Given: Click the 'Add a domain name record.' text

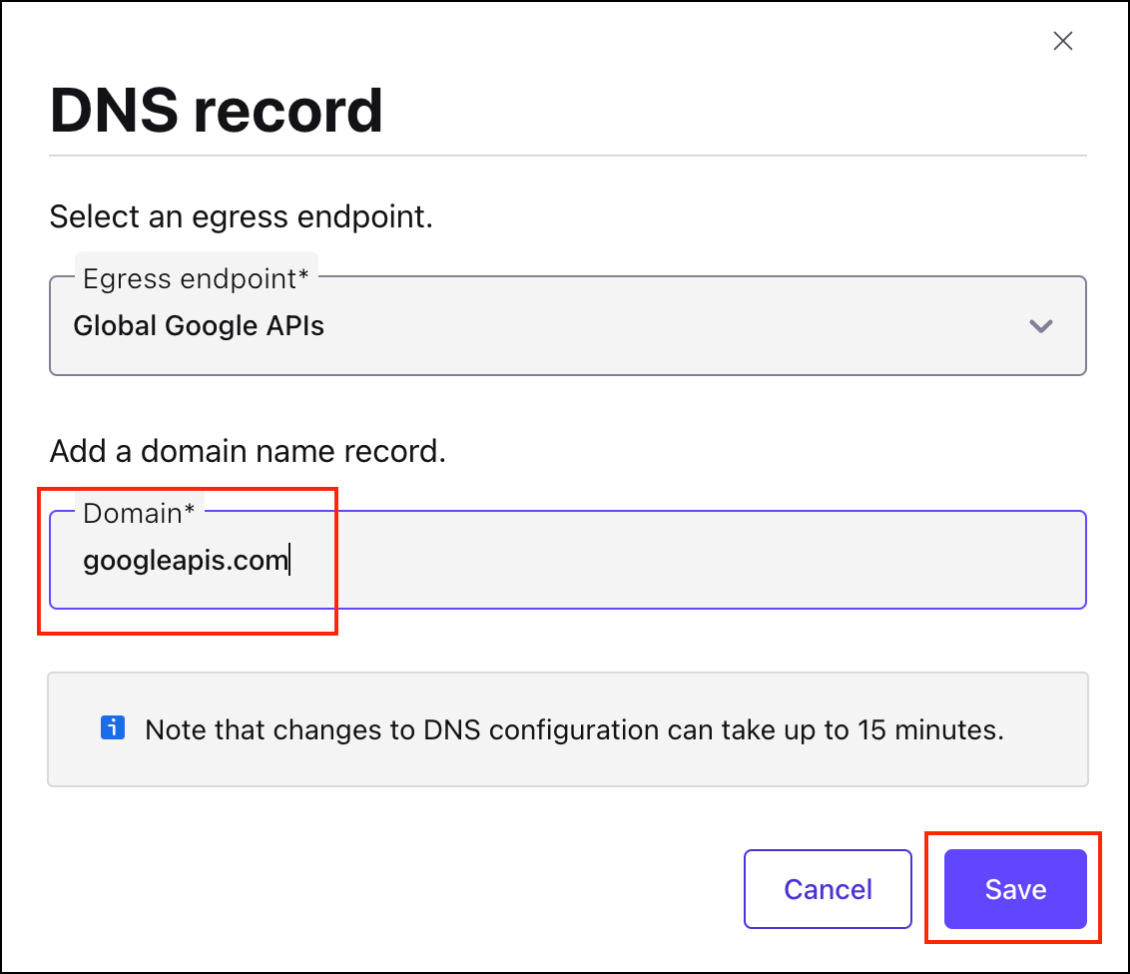Looking at the screenshot, I should 247,451.
